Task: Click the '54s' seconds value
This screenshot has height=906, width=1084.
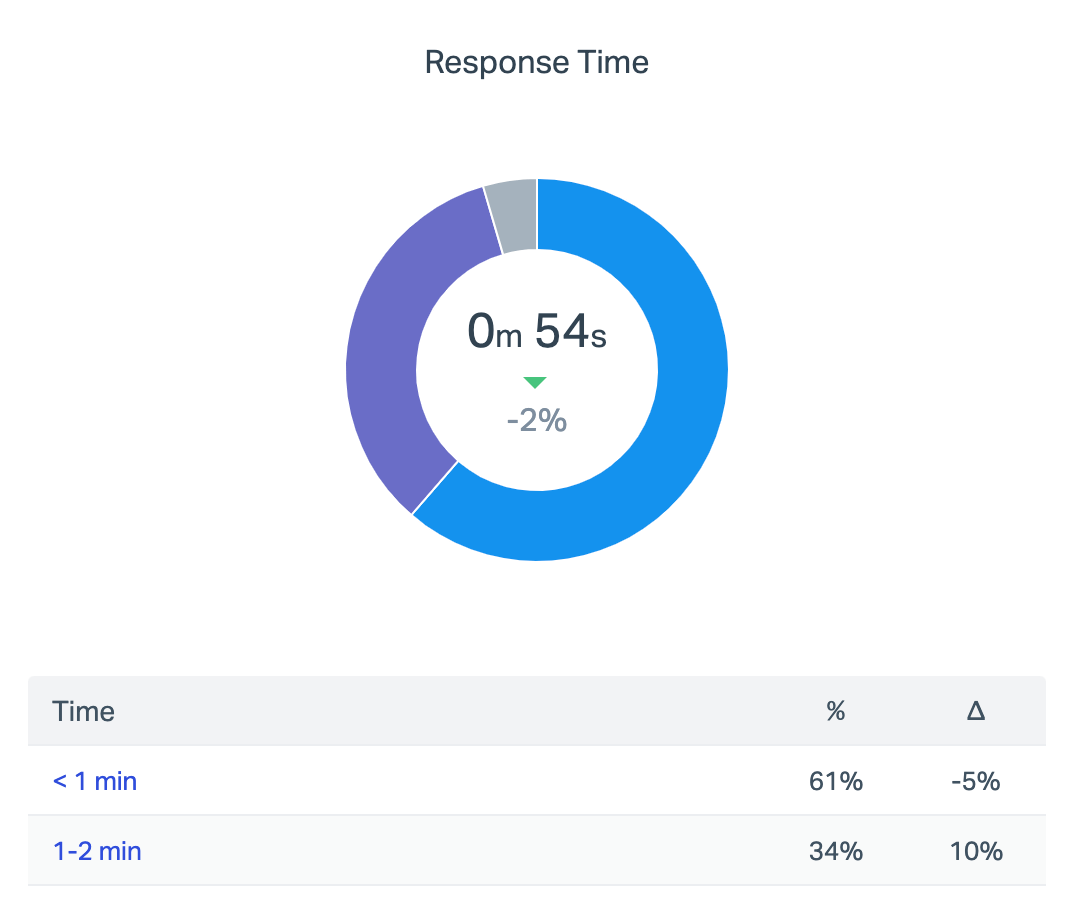Action: coord(570,332)
